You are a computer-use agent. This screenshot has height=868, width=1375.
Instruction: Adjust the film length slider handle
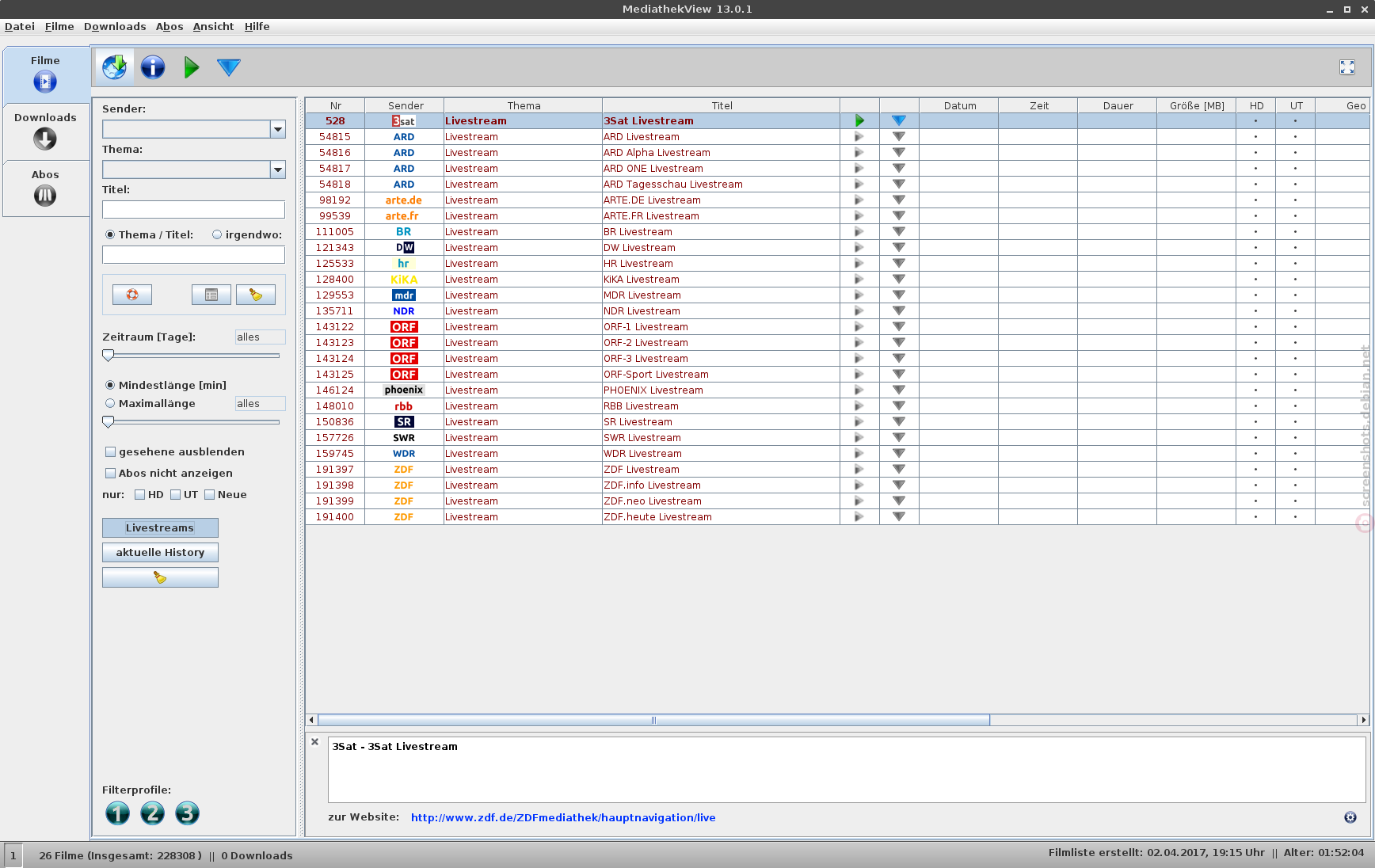[x=109, y=422]
